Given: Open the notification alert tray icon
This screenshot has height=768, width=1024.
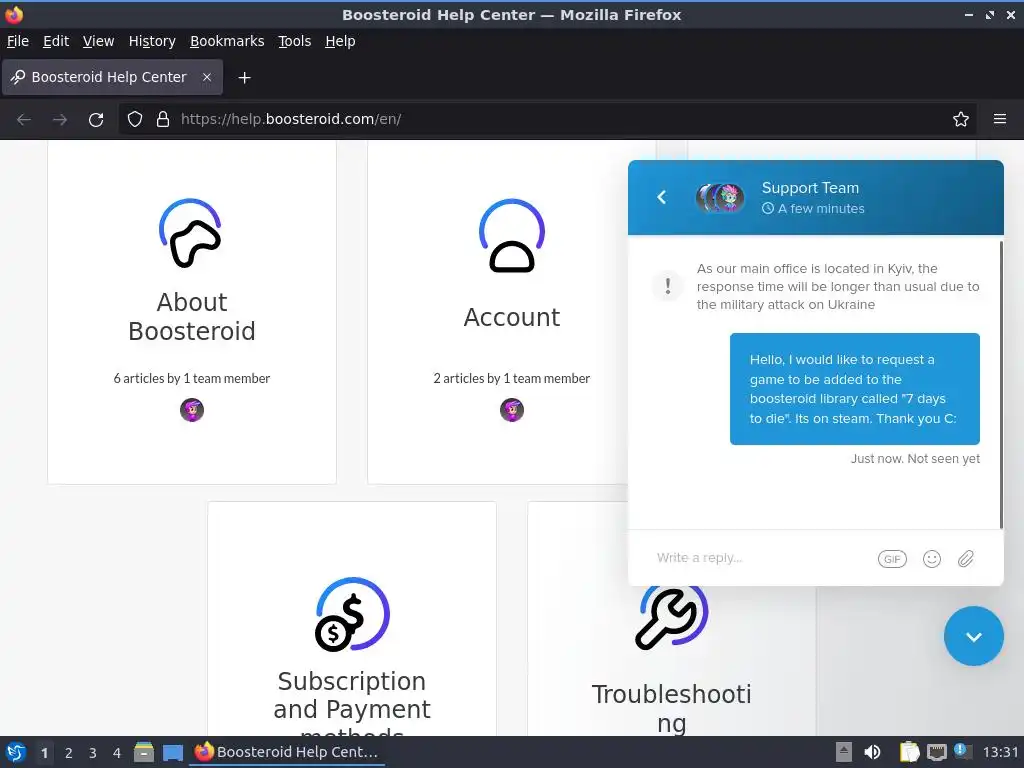Looking at the screenshot, I should (963, 751).
